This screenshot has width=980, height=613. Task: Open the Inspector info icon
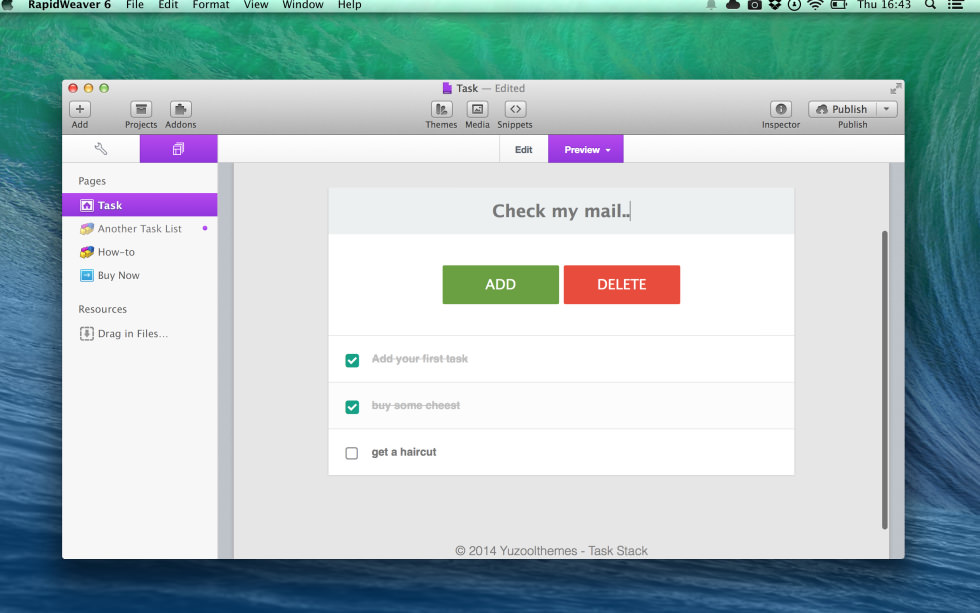click(781, 109)
